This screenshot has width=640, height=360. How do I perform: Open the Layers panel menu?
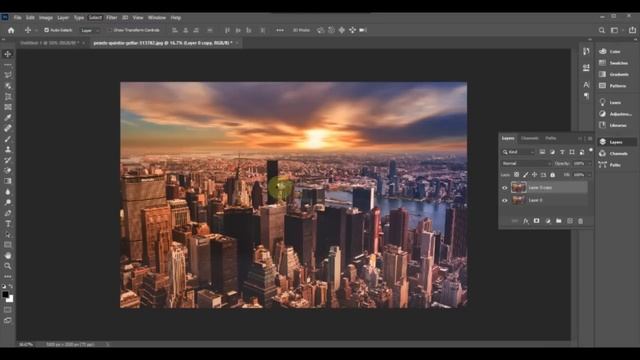590,138
